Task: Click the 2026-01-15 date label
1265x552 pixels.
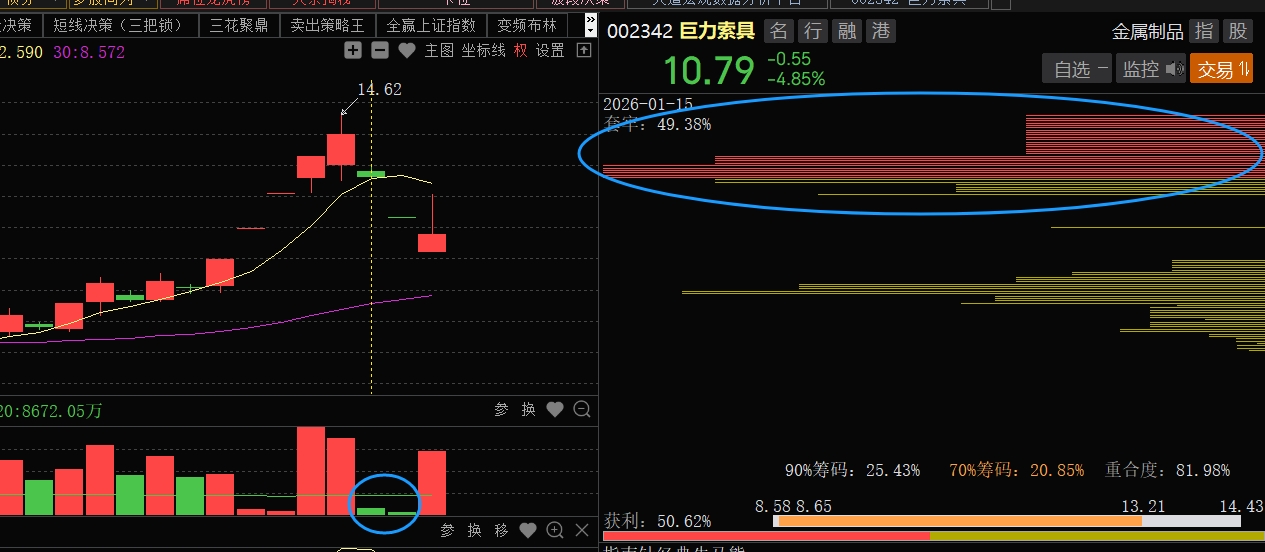Action: point(648,105)
